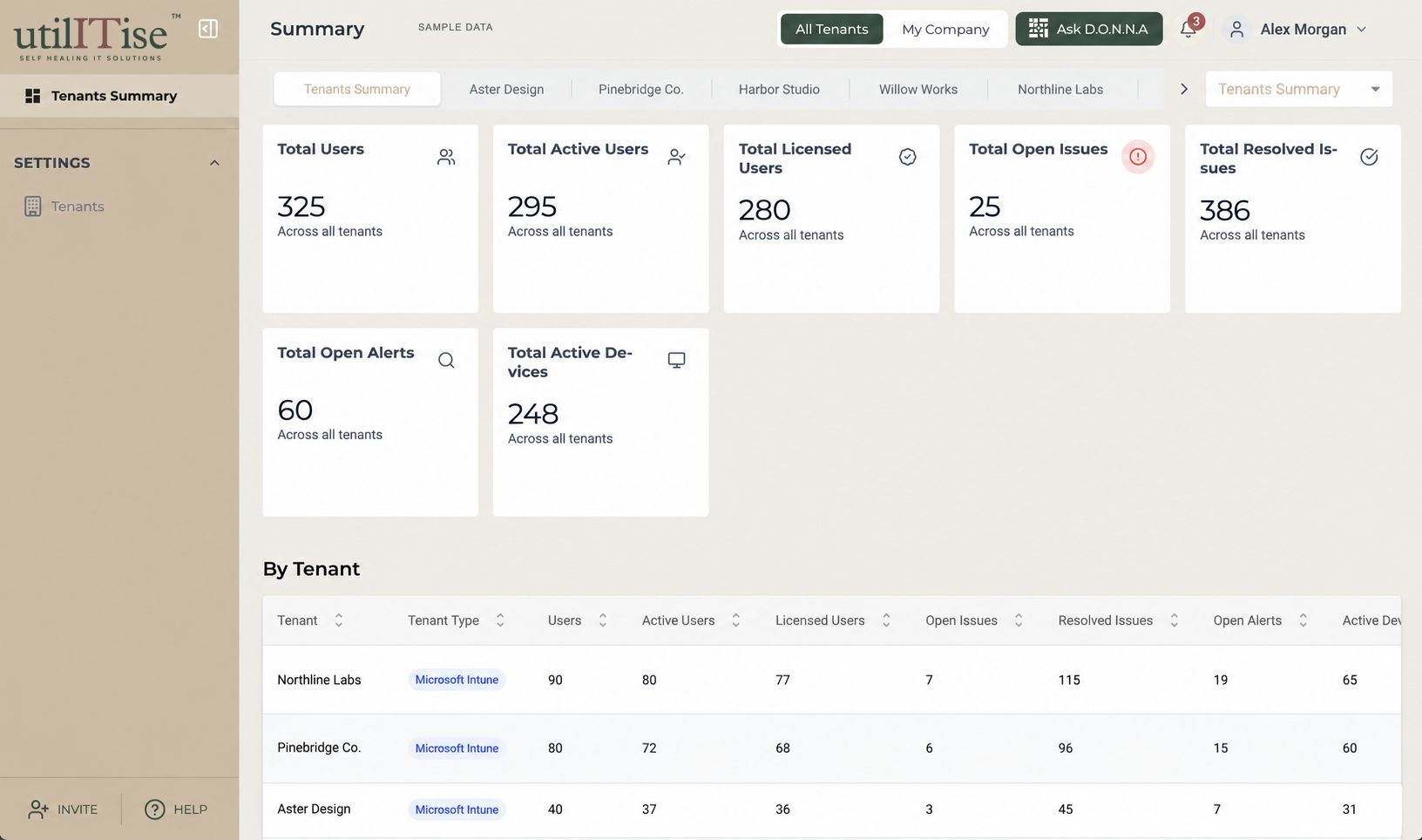Viewport: 1422px width, 840px height.
Task: Click the Total Open Alerts magnifier icon
Action: click(x=446, y=360)
